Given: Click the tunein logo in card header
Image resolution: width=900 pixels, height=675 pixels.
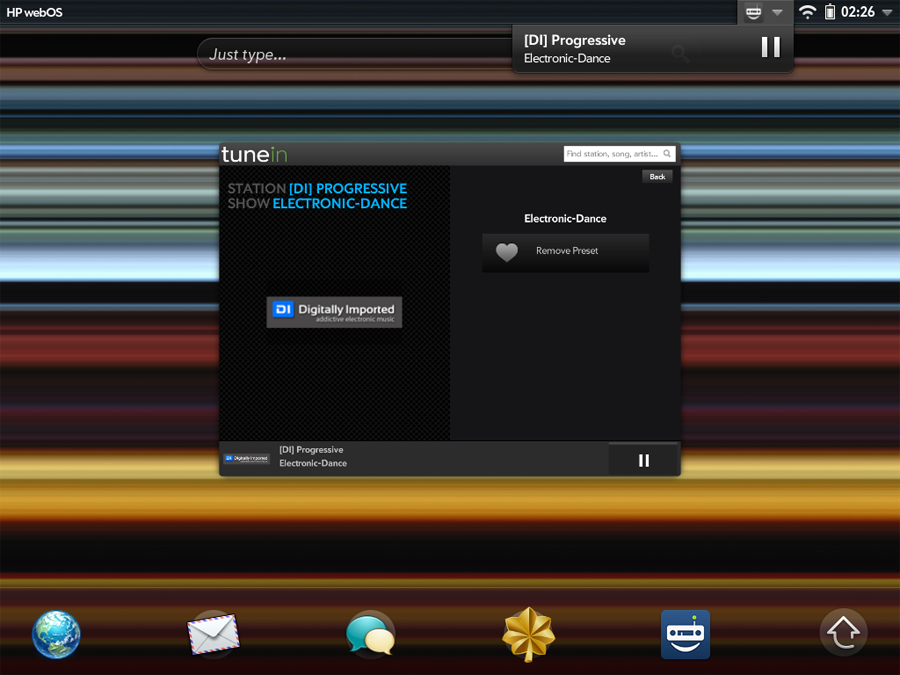Looking at the screenshot, I should tap(254, 154).
